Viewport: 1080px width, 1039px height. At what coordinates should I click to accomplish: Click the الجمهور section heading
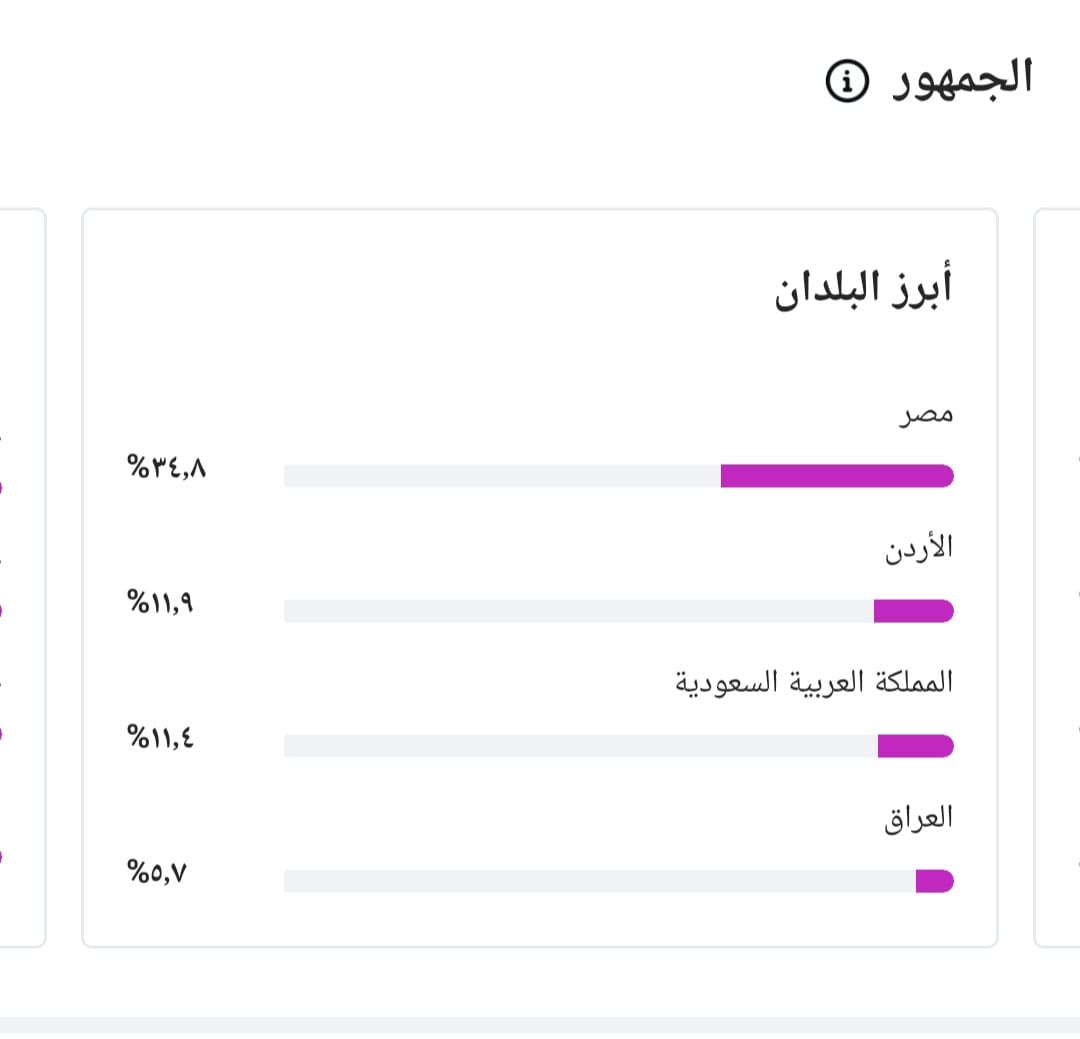tap(962, 79)
